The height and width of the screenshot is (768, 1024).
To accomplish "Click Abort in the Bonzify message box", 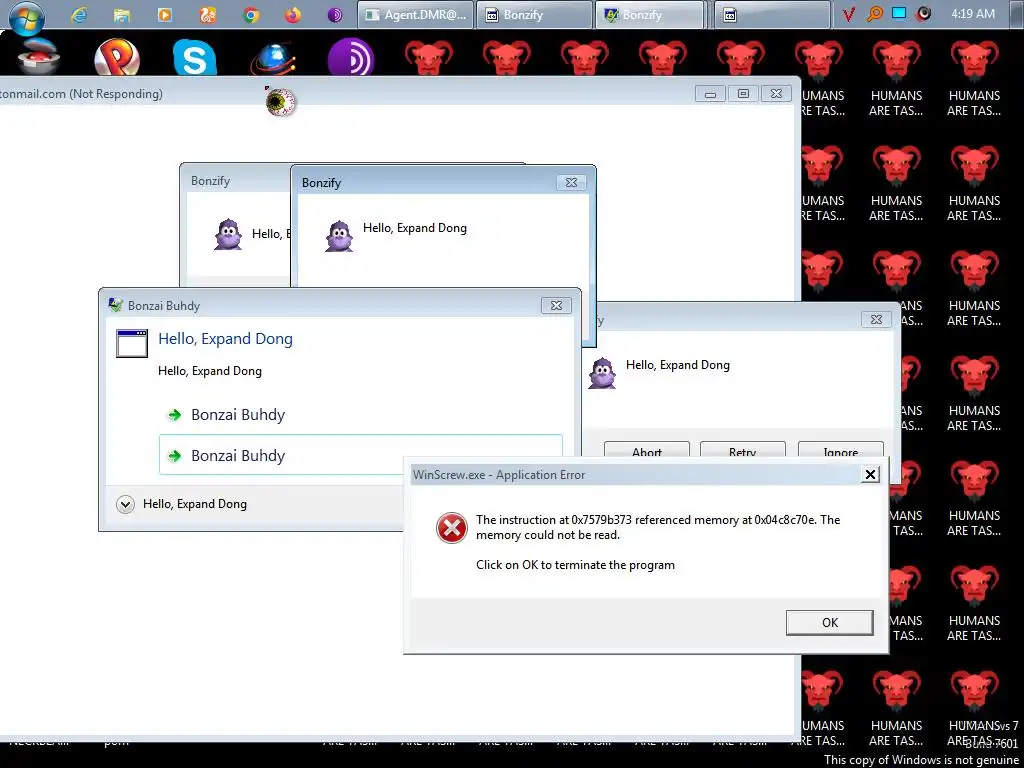I will tap(647, 452).
